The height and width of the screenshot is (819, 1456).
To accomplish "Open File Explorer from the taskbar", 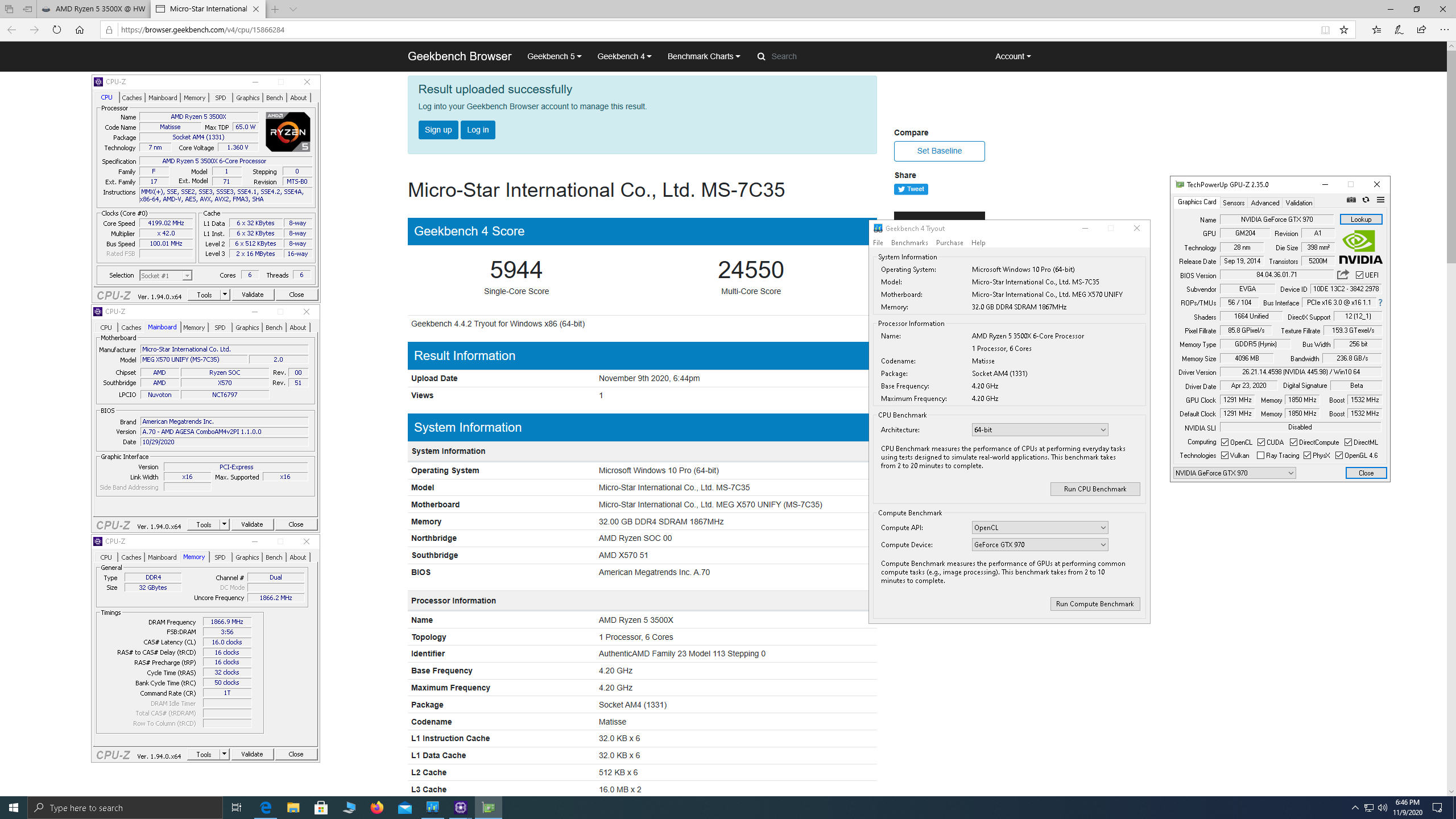I will [293, 808].
